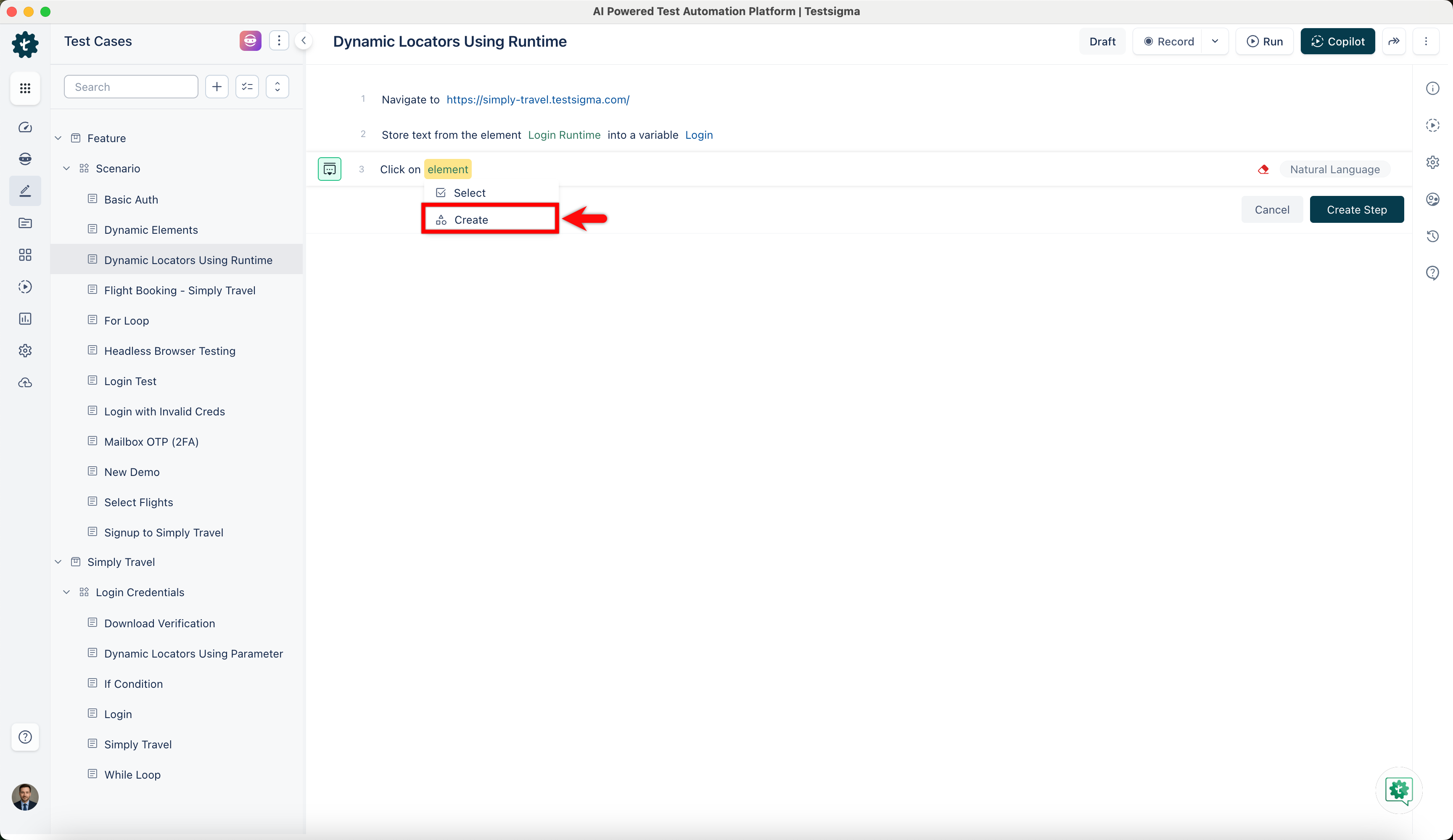Click the expand/collapse all tree button

tap(277, 87)
